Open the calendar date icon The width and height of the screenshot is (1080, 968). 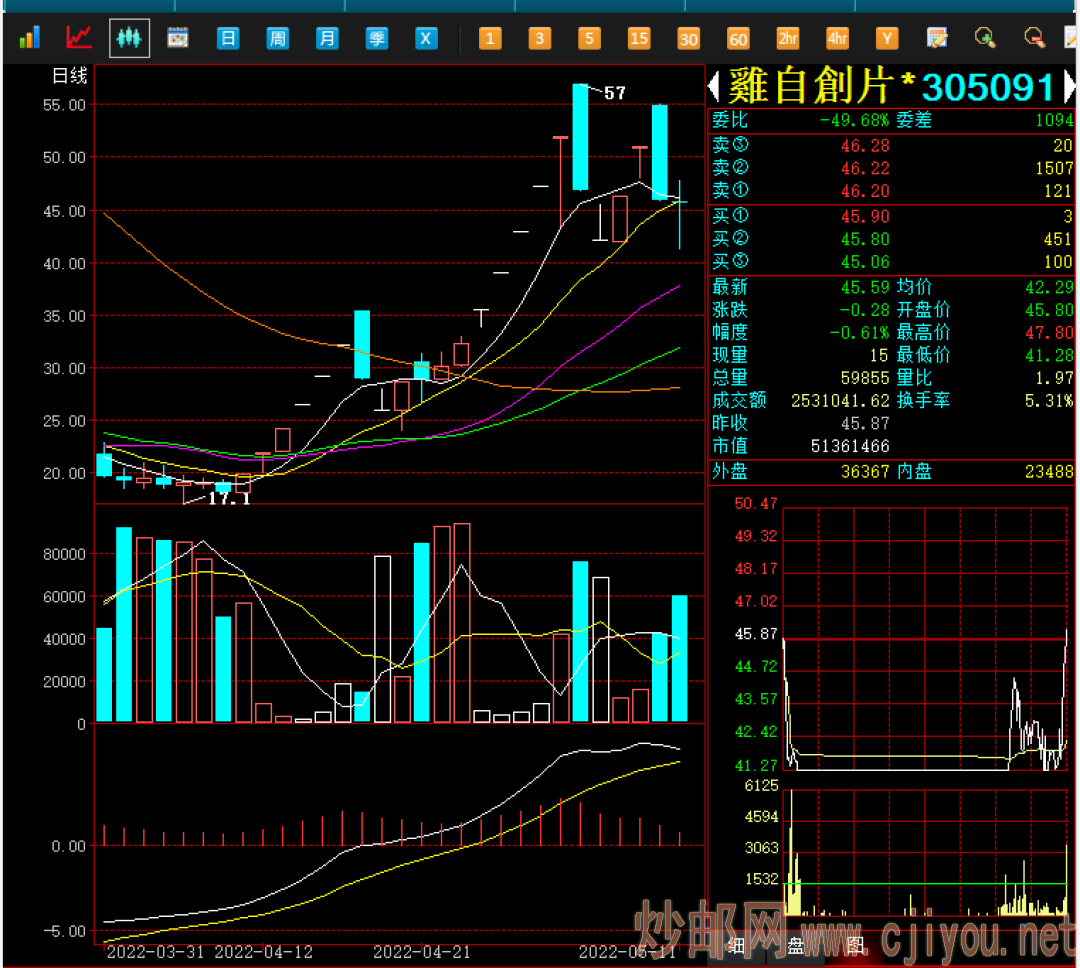coord(178,38)
